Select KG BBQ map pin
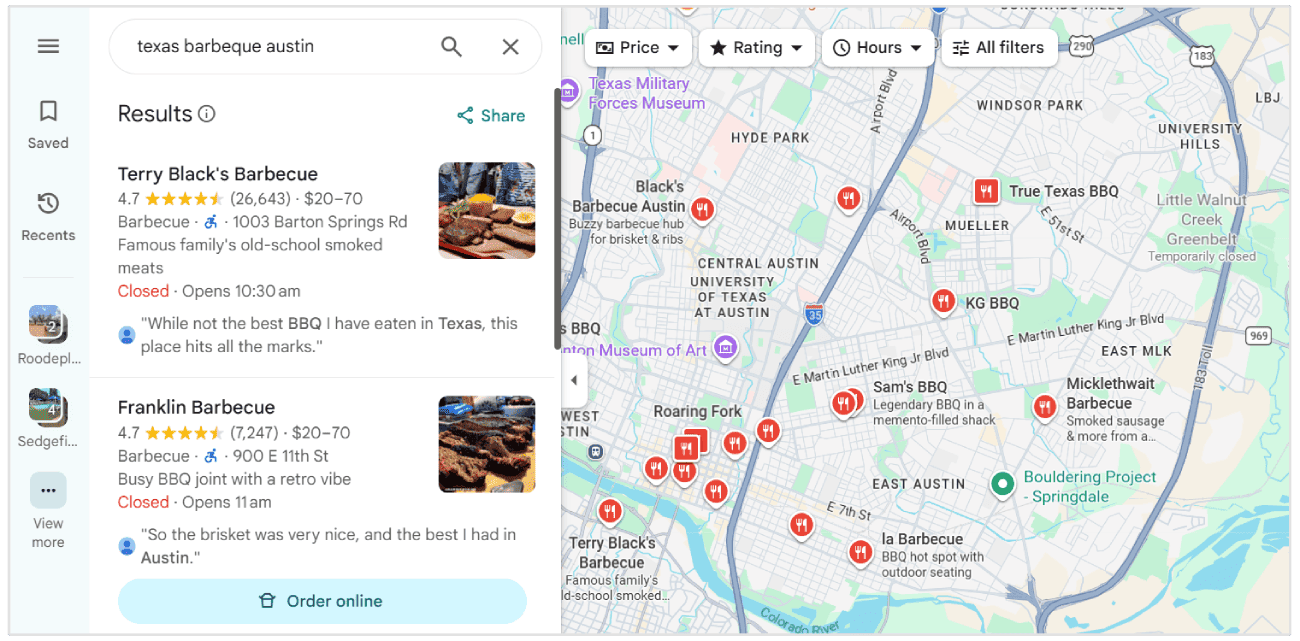1300x641 pixels. (x=943, y=301)
